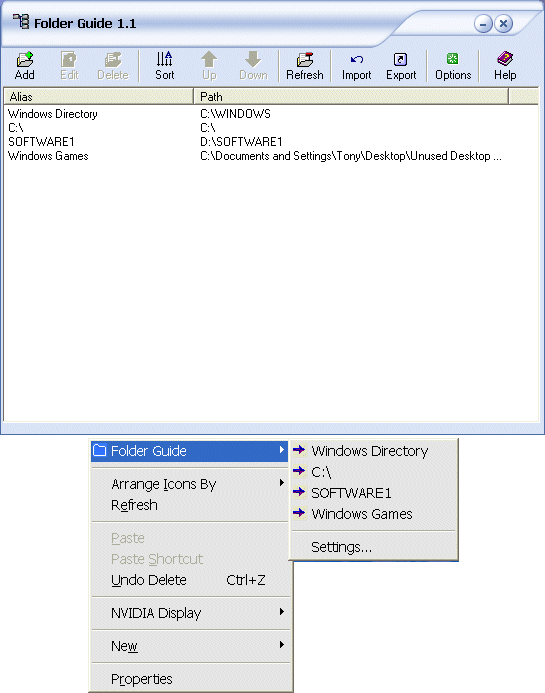Viewport: 545px width, 693px height.
Task: Expand the Folder Guide context submenu
Action: (x=190, y=451)
